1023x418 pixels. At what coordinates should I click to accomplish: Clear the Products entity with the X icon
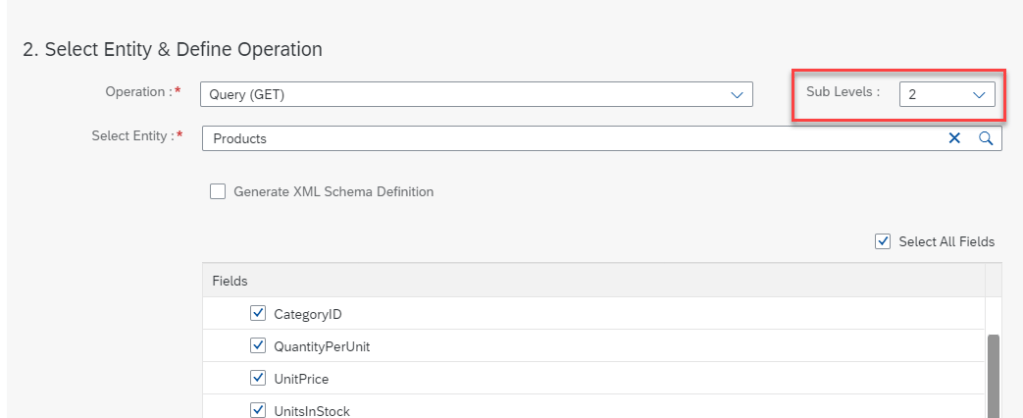pos(954,139)
